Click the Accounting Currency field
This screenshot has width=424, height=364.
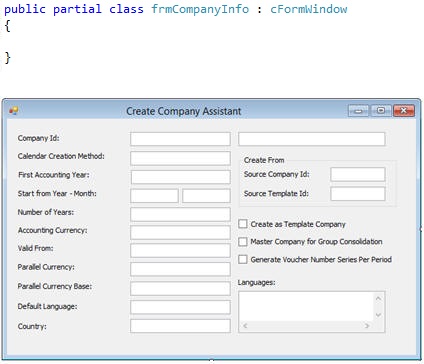(x=180, y=232)
